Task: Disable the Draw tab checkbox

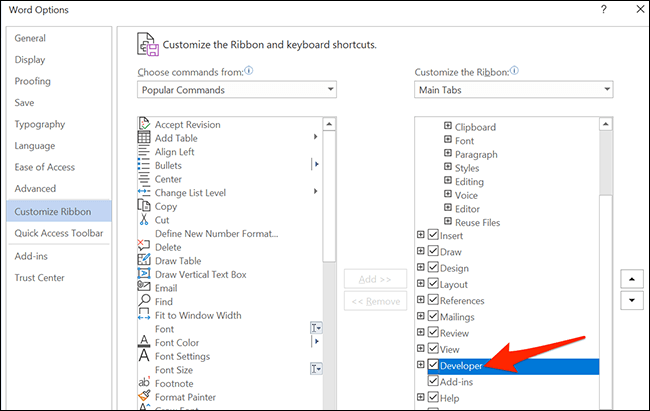Action: click(433, 252)
